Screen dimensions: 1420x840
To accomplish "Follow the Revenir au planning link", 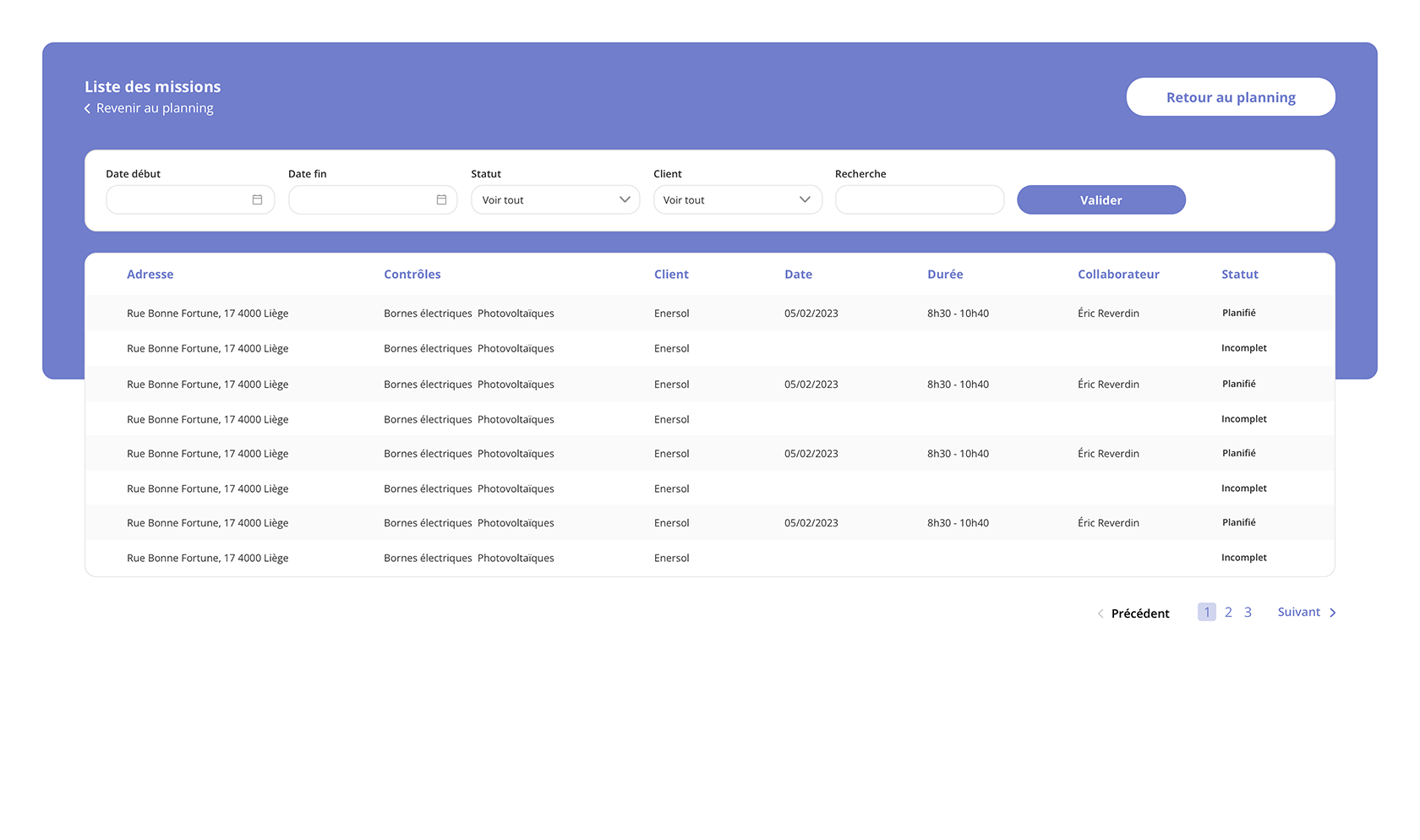I will pyautogui.click(x=155, y=108).
